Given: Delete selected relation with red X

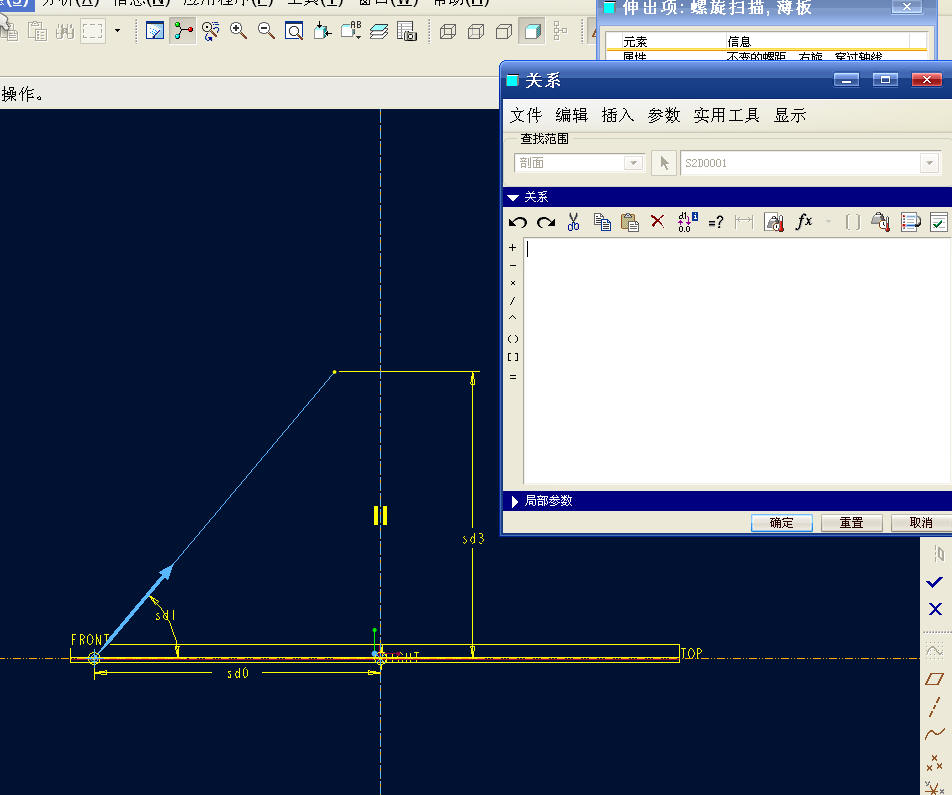Looking at the screenshot, I should tap(657, 221).
